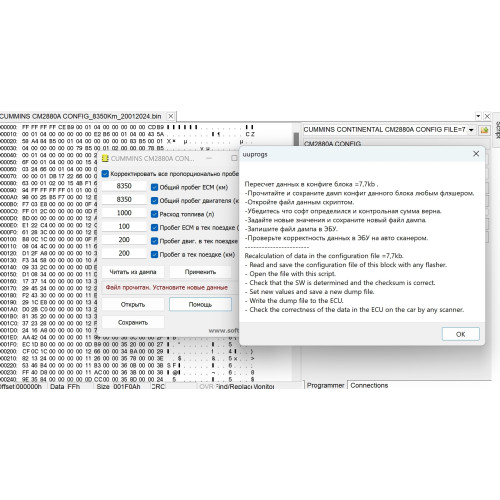Toggle Общий пробег ECM (км) checkbox

point(154,187)
